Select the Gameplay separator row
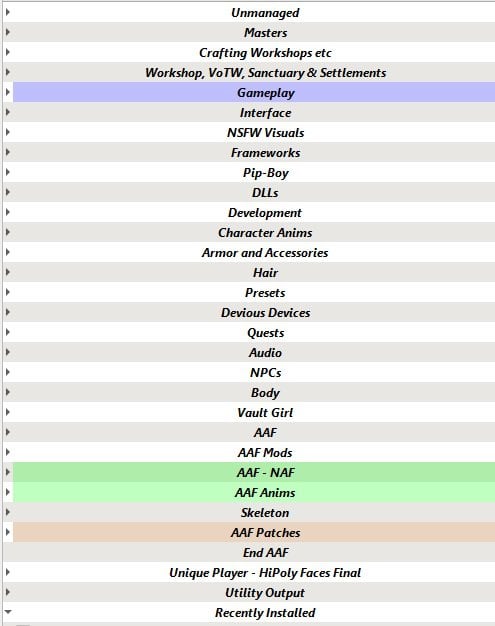495x626 pixels. (x=254, y=92)
